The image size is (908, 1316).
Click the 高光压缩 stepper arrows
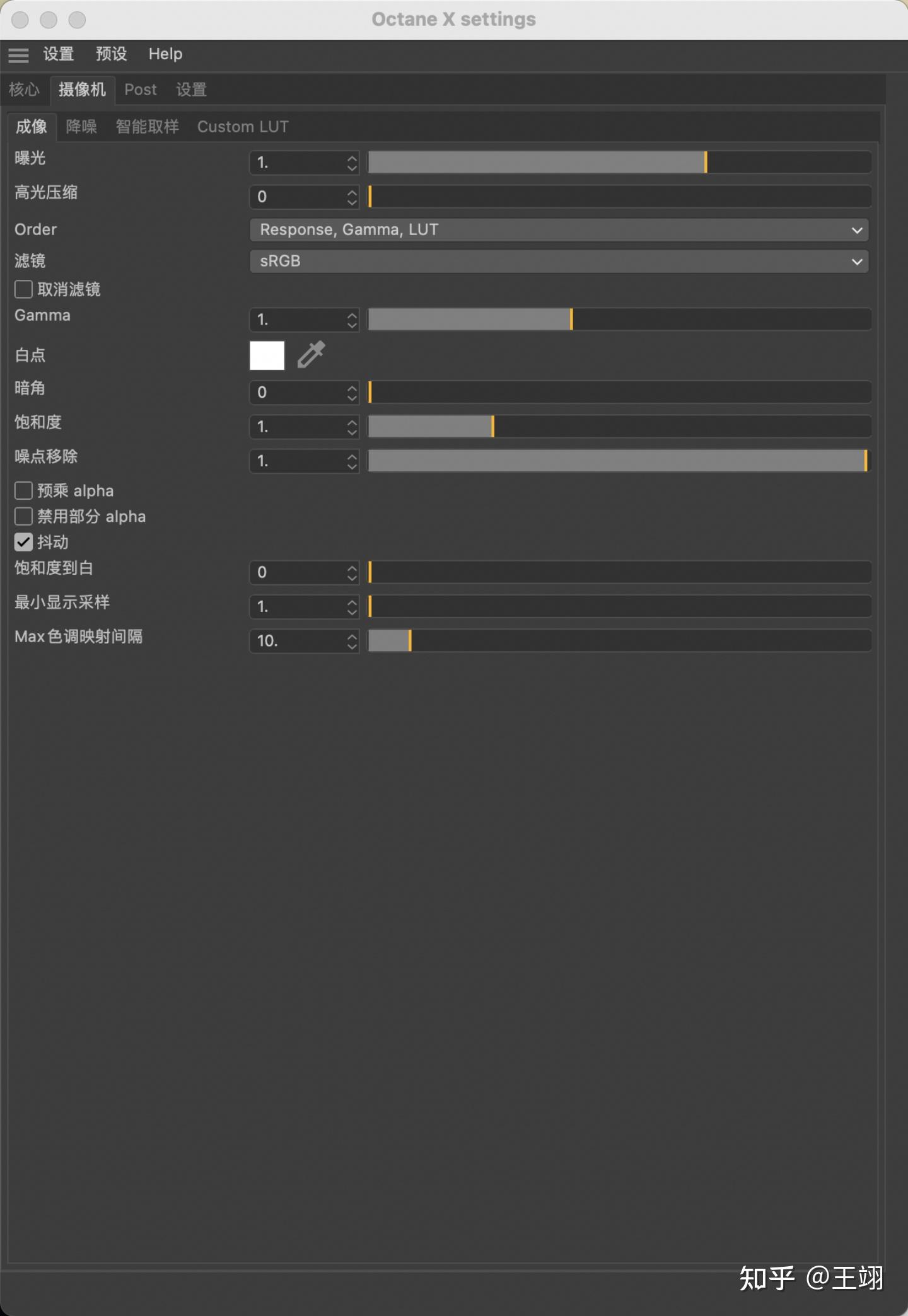352,197
